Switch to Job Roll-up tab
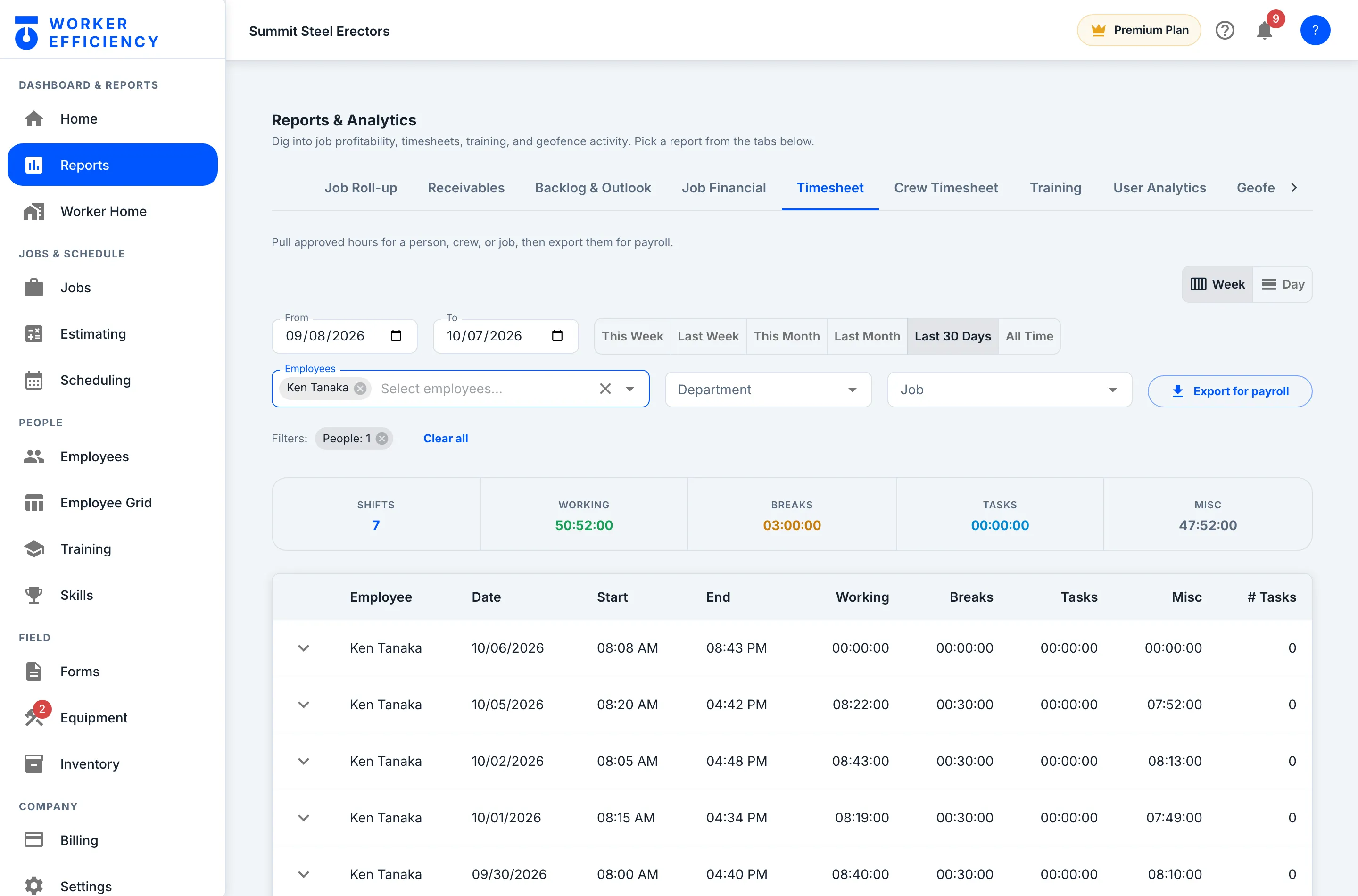This screenshot has height=896, width=1358. tap(361, 188)
